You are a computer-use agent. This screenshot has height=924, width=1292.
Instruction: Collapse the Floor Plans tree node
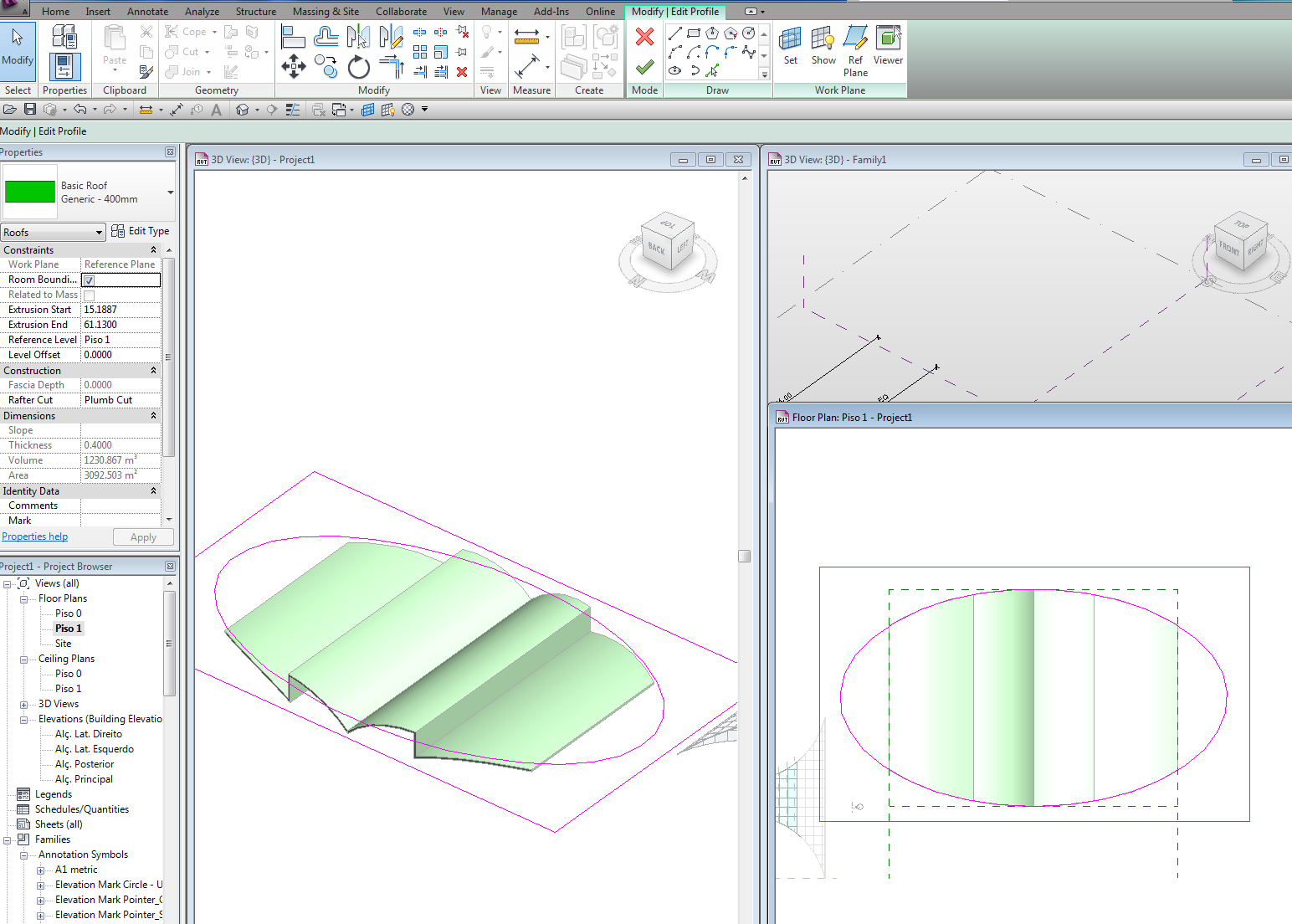pos(23,599)
